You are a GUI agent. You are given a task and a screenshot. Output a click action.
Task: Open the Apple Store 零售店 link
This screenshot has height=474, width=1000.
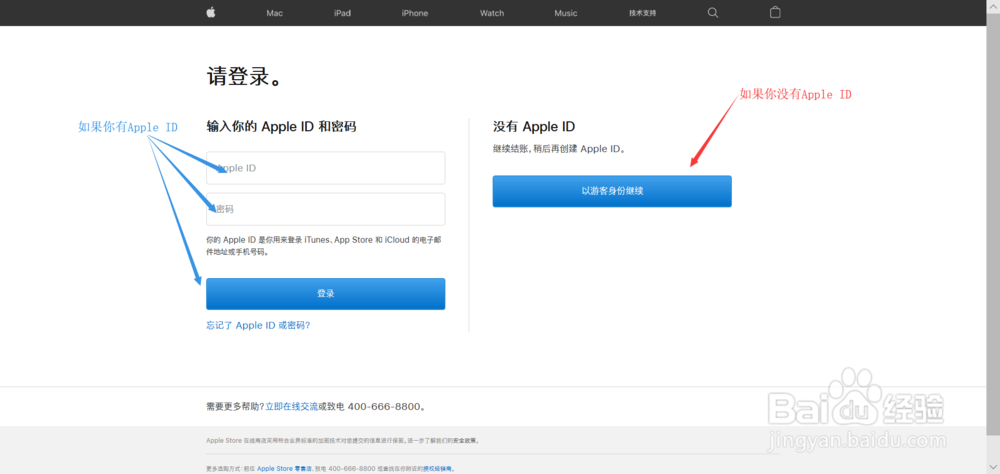point(284,468)
